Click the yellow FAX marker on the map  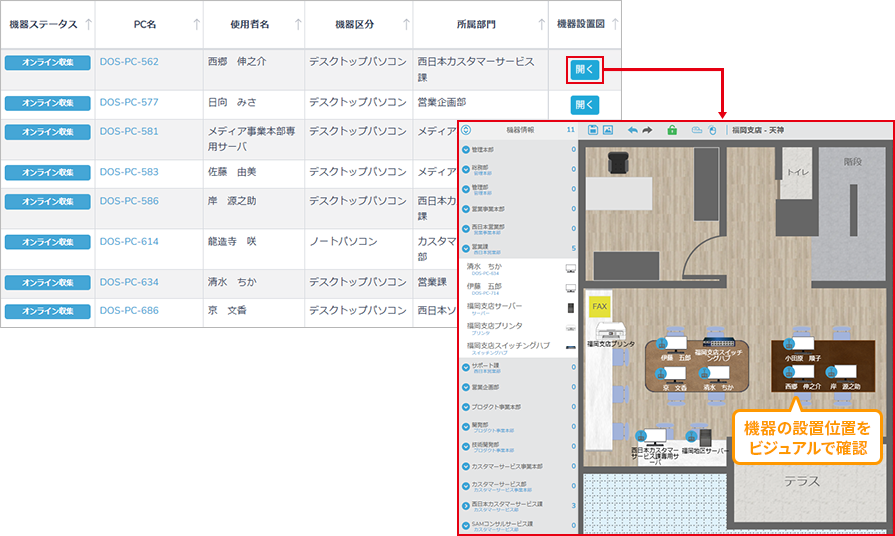tap(599, 307)
